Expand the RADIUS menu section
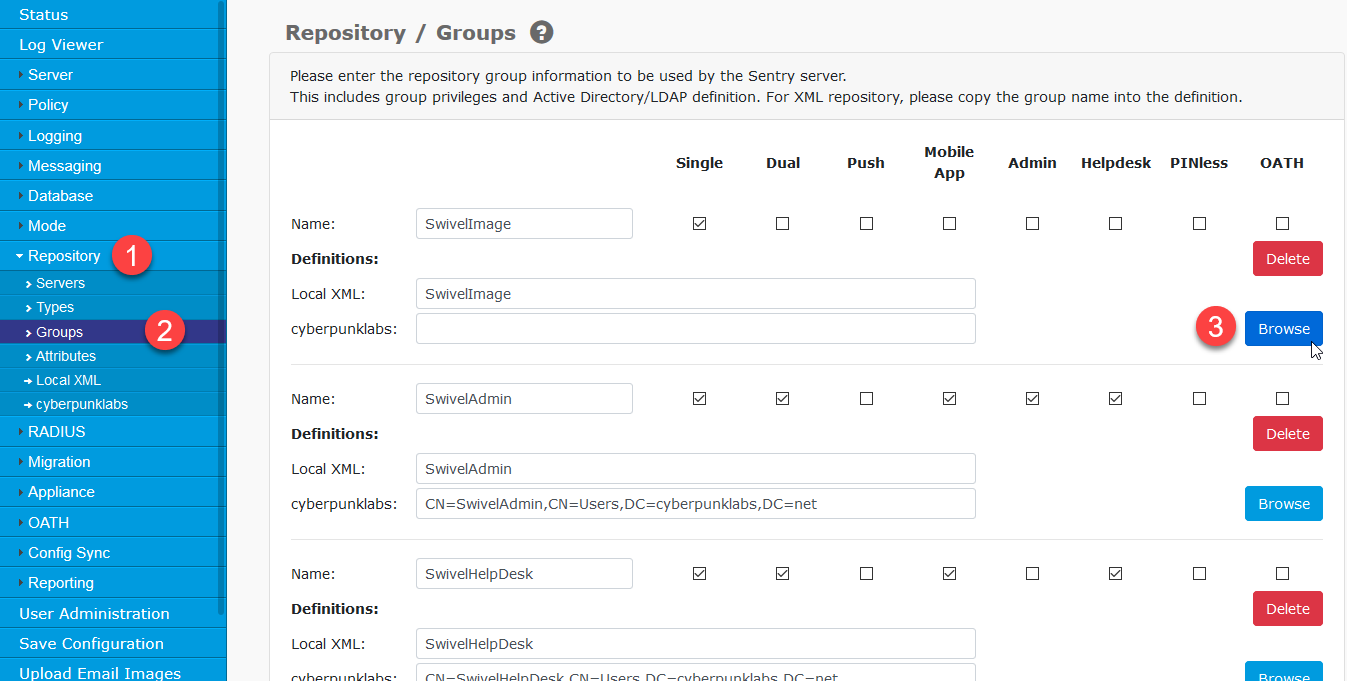 pyautogui.click(x=56, y=432)
